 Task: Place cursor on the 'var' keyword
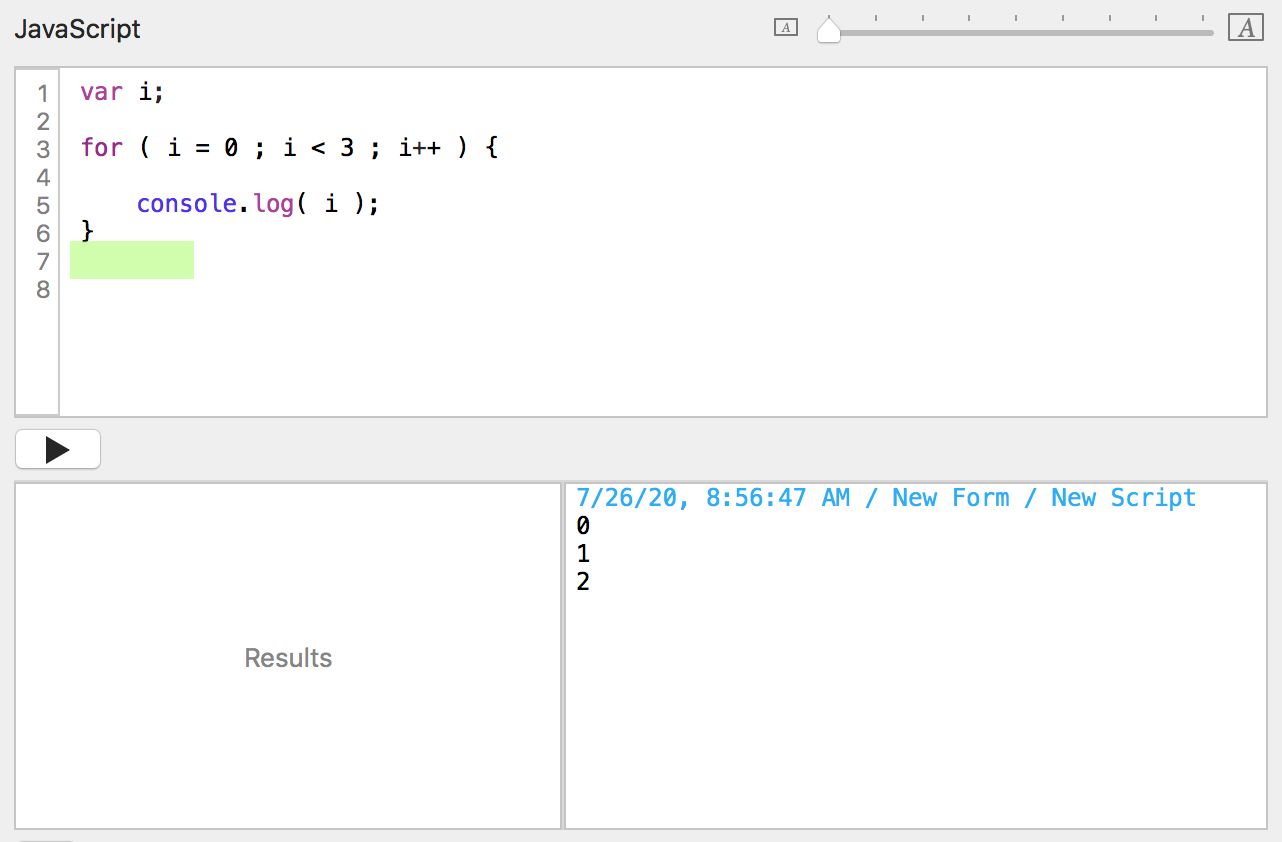(x=101, y=92)
